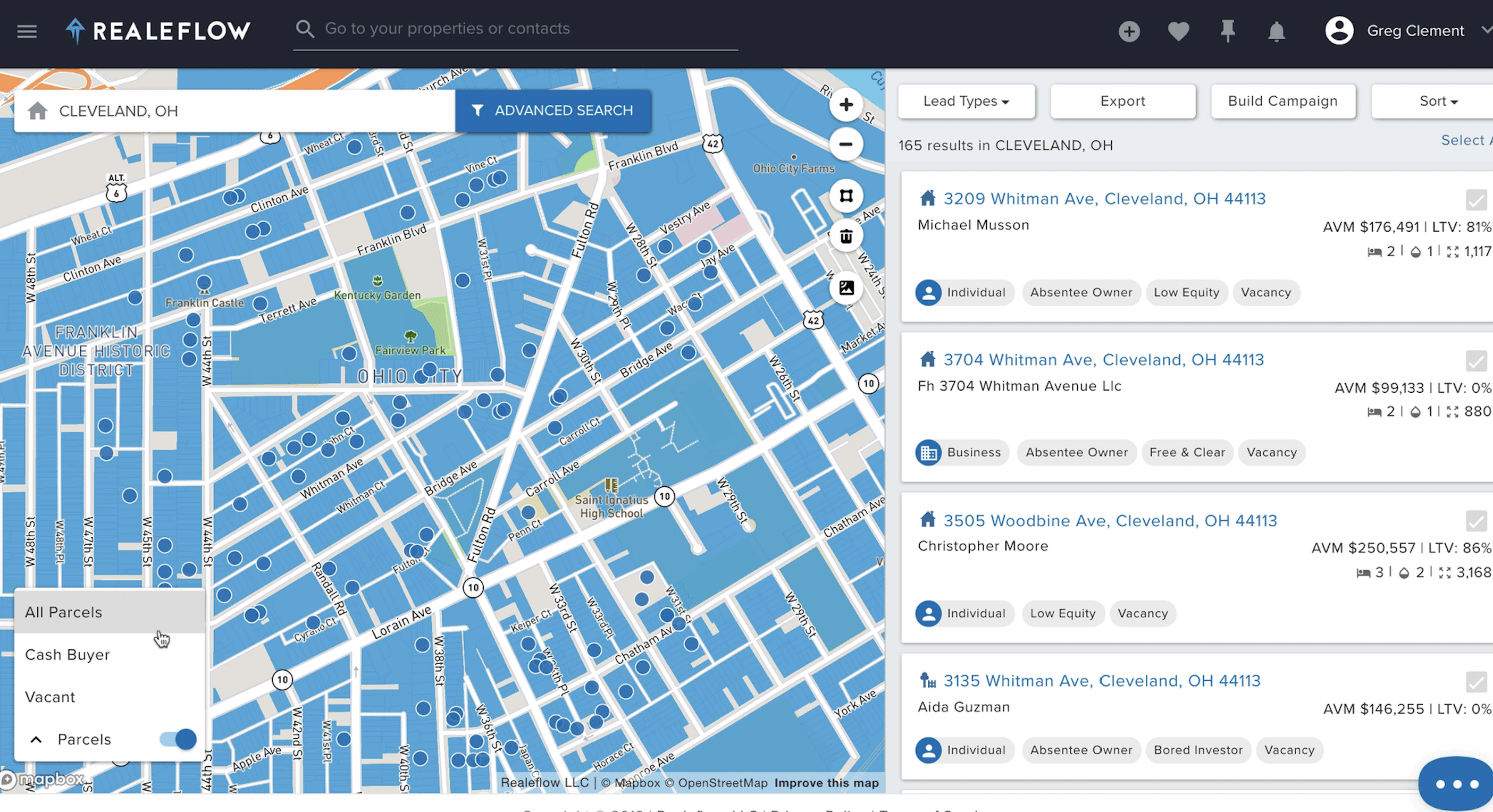Screen dimensions: 1493x812
Task: Open the Sort dropdown
Action: click(x=1437, y=101)
